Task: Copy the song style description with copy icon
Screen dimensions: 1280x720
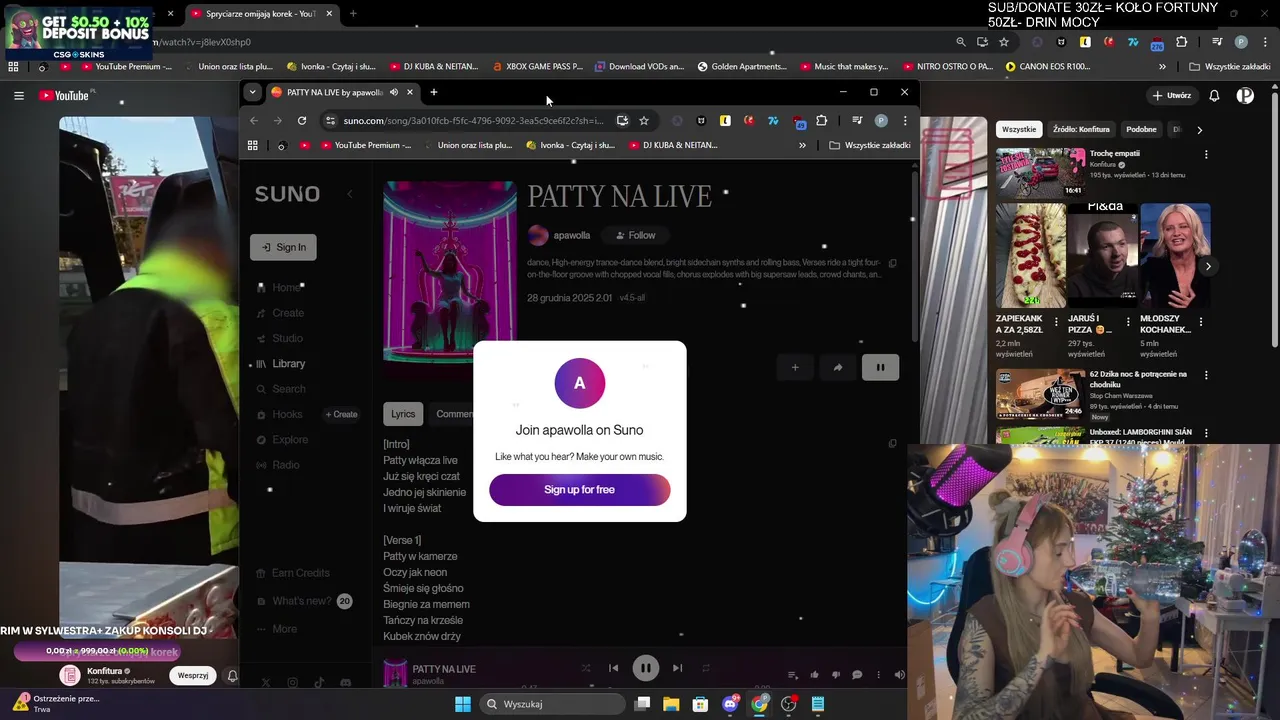Action: point(893,263)
